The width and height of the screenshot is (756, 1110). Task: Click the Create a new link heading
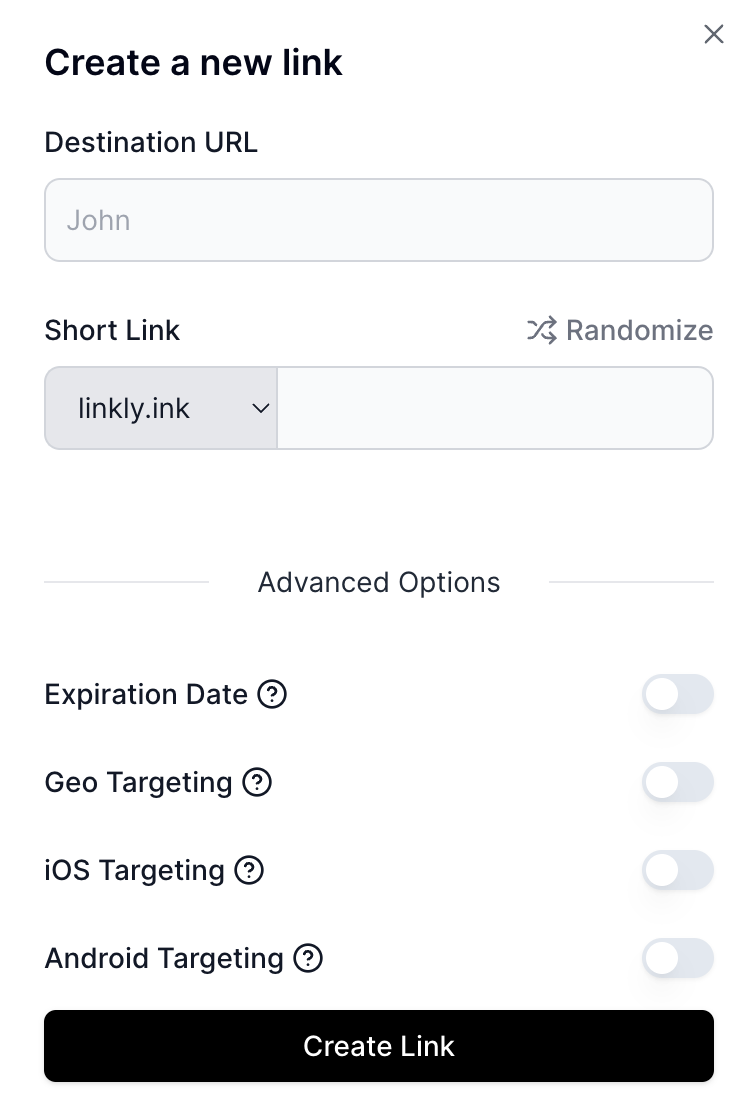193,62
